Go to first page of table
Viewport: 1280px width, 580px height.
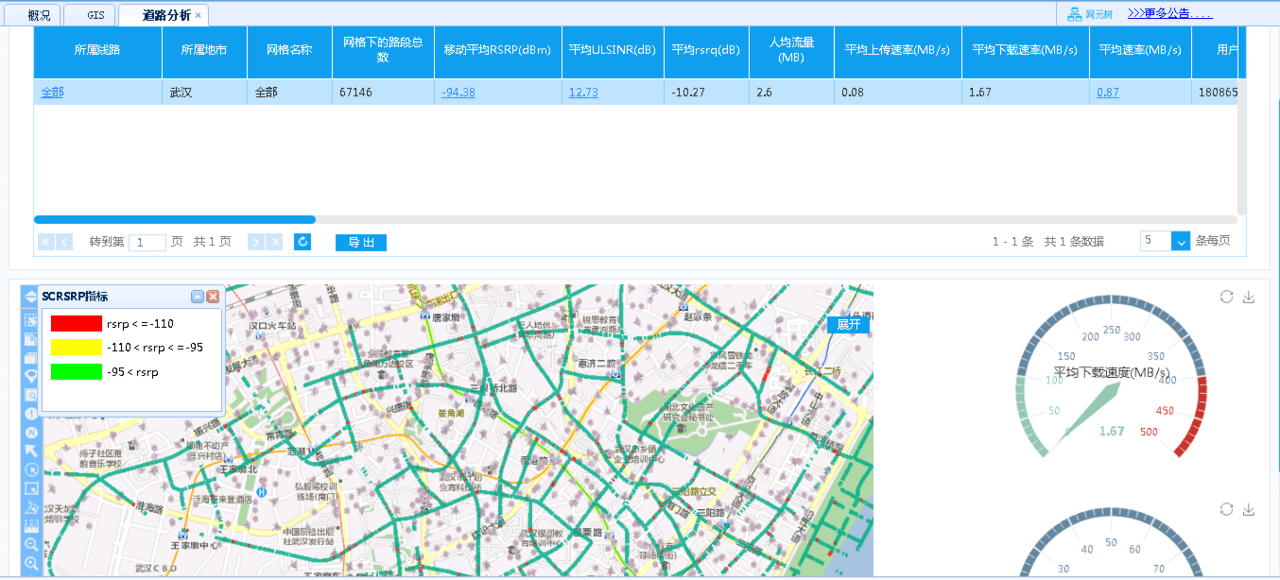click(x=46, y=242)
